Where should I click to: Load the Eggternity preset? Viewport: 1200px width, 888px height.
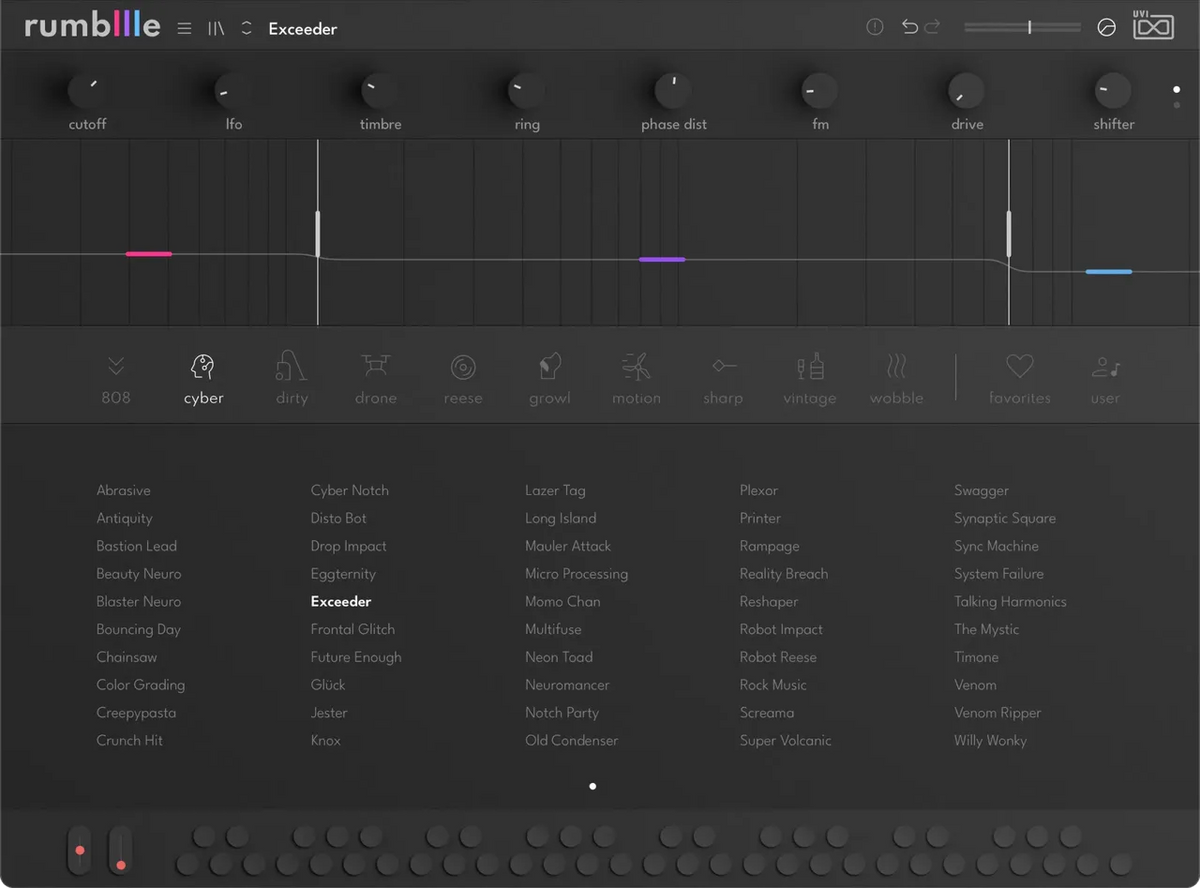coord(343,574)
